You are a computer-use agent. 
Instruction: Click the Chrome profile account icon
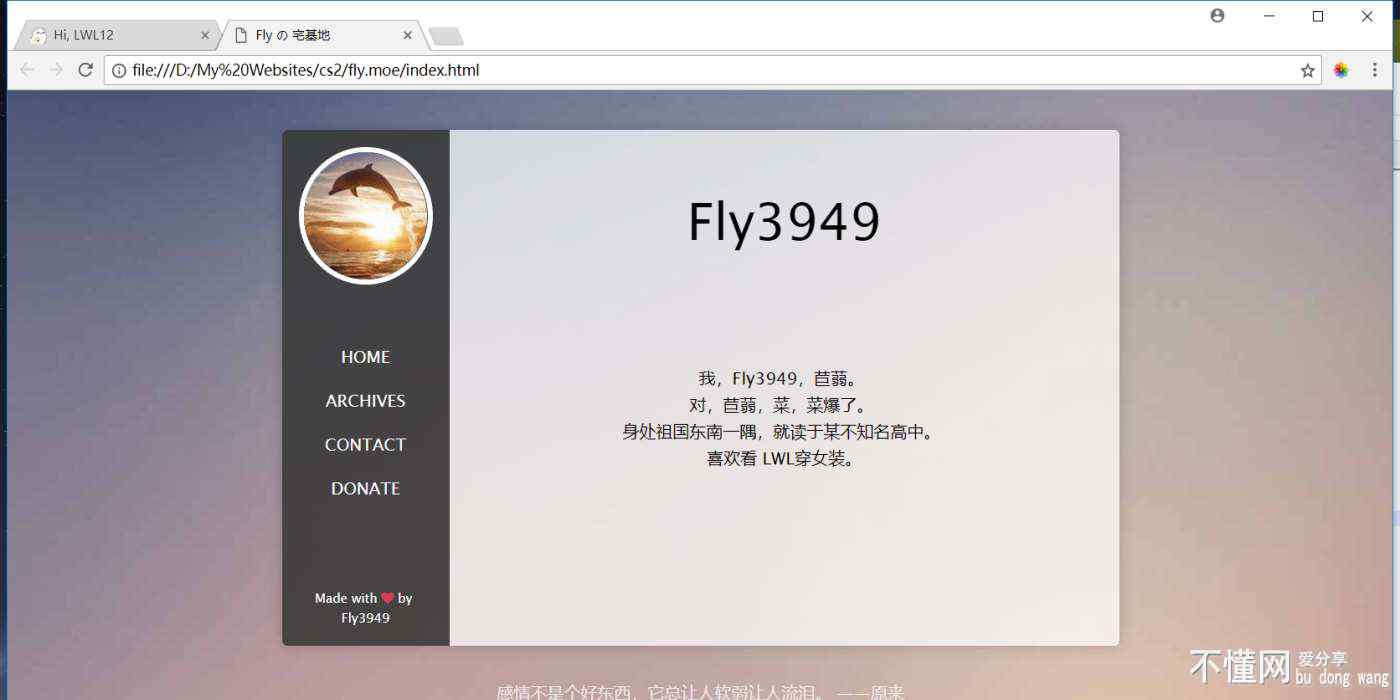1217,16
